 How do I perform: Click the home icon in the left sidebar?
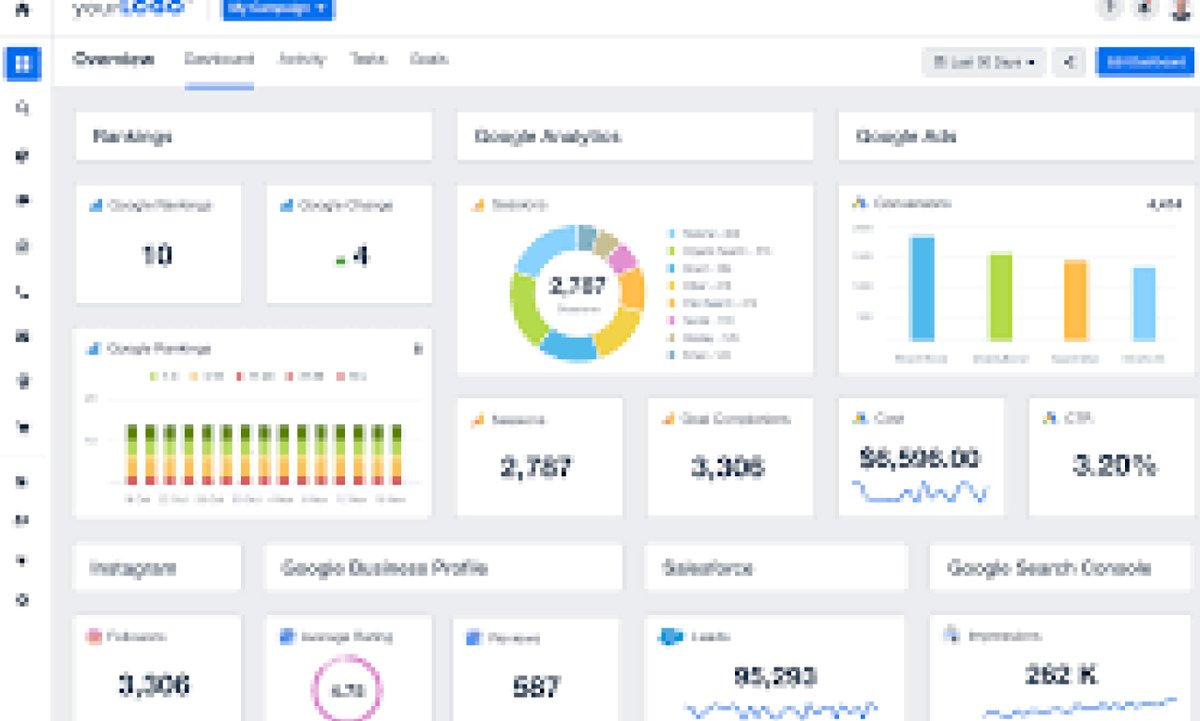[x=22, y=10]
